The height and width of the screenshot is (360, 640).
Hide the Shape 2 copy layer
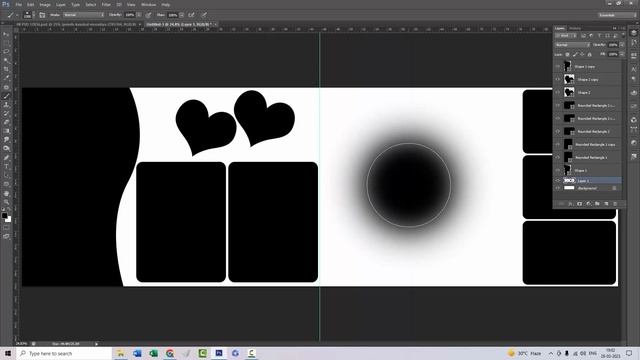click(558, 79)
